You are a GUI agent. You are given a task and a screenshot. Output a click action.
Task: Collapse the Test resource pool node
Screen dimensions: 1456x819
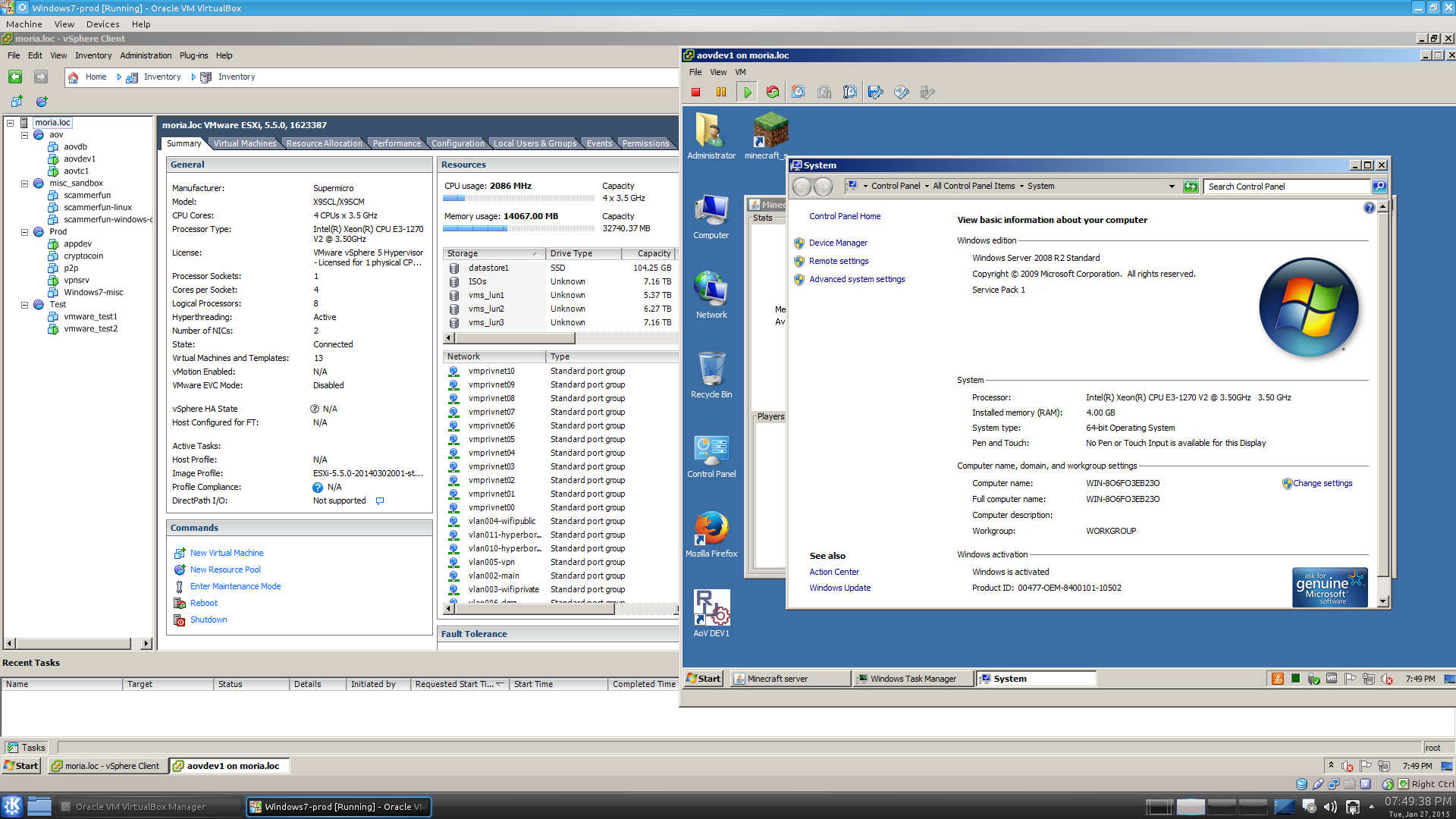click(24, 305)
